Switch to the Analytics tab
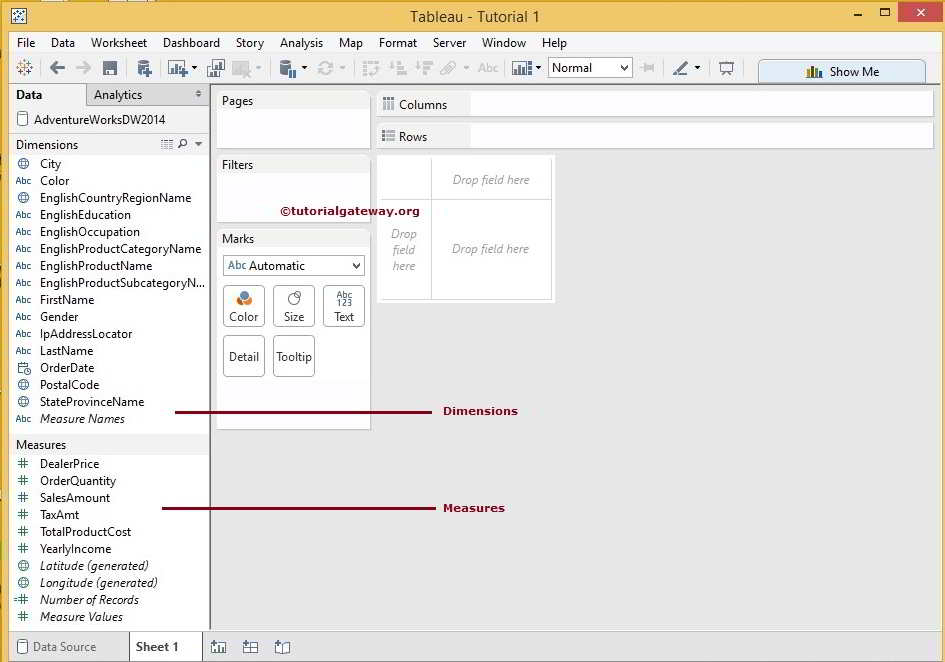Viewport: 945px width, 662px height. (x=118, y=95)
